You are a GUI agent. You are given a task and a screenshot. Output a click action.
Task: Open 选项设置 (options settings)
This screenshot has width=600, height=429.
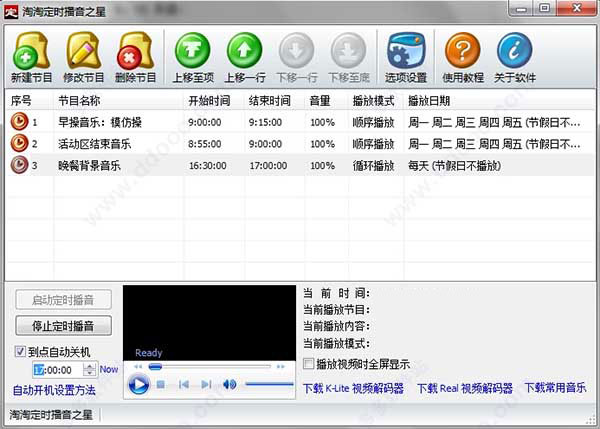402,51
